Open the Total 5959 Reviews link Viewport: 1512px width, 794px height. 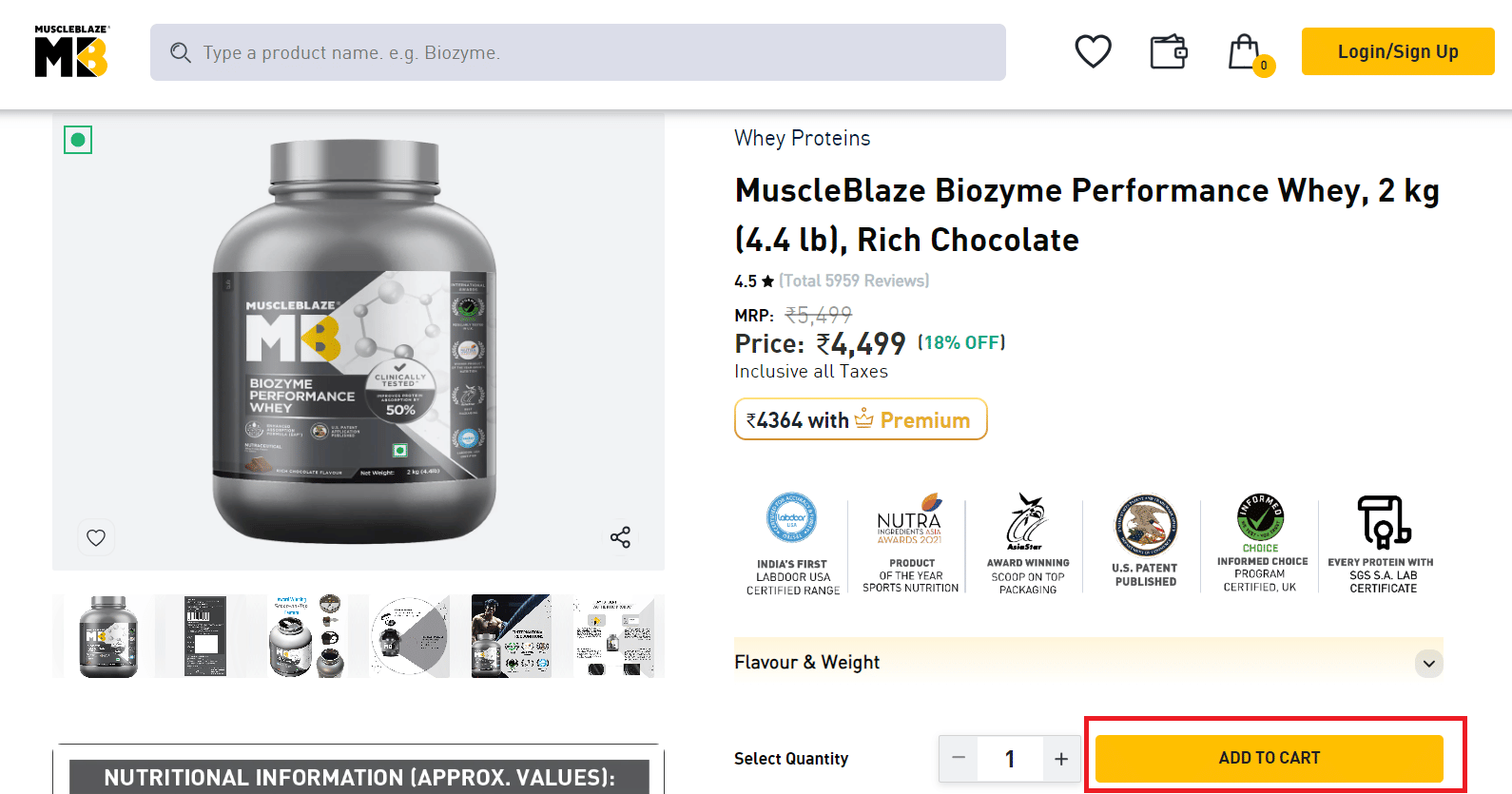(854, 281)
